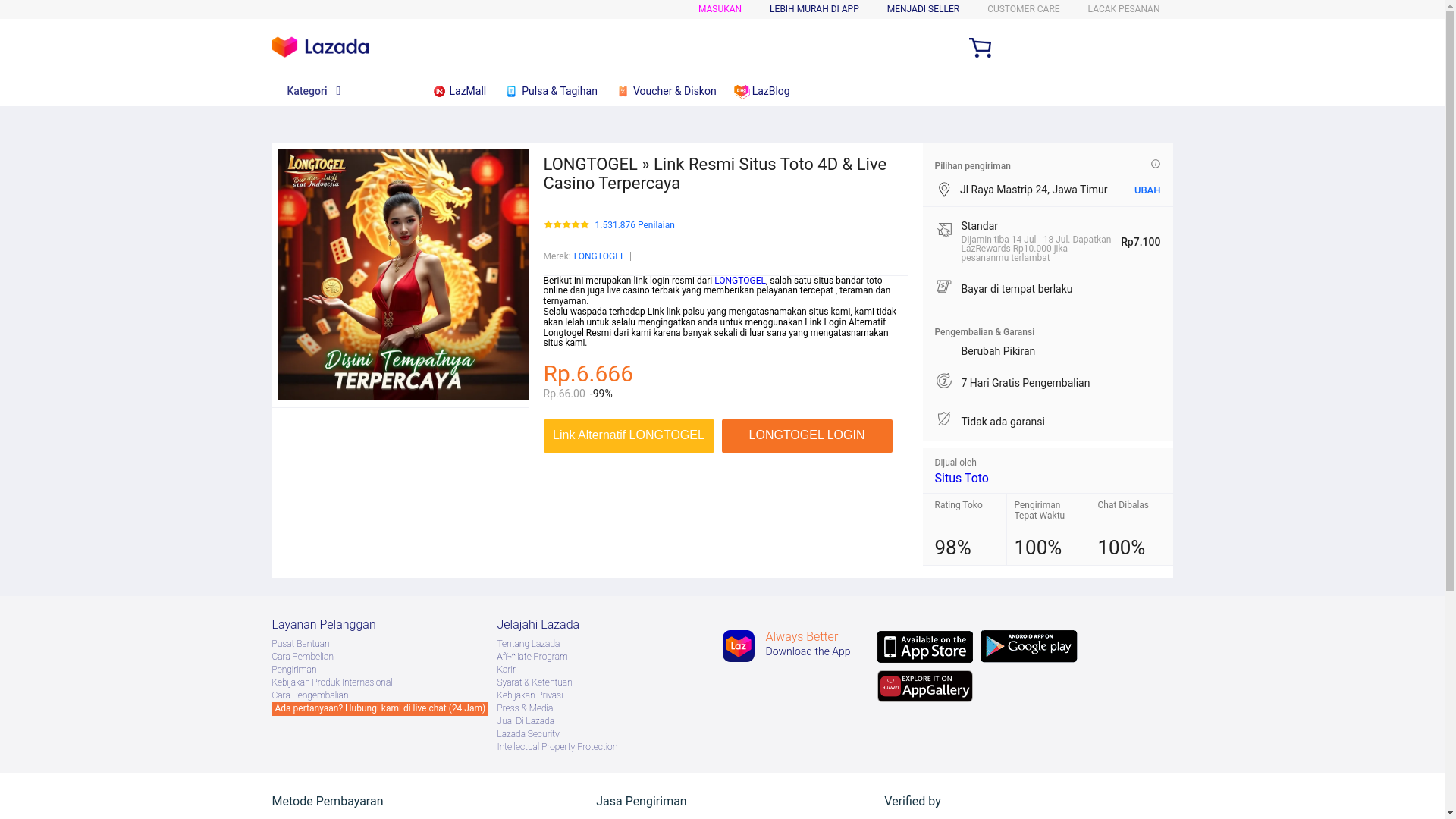Open Karir footer link

pos(506,670)
